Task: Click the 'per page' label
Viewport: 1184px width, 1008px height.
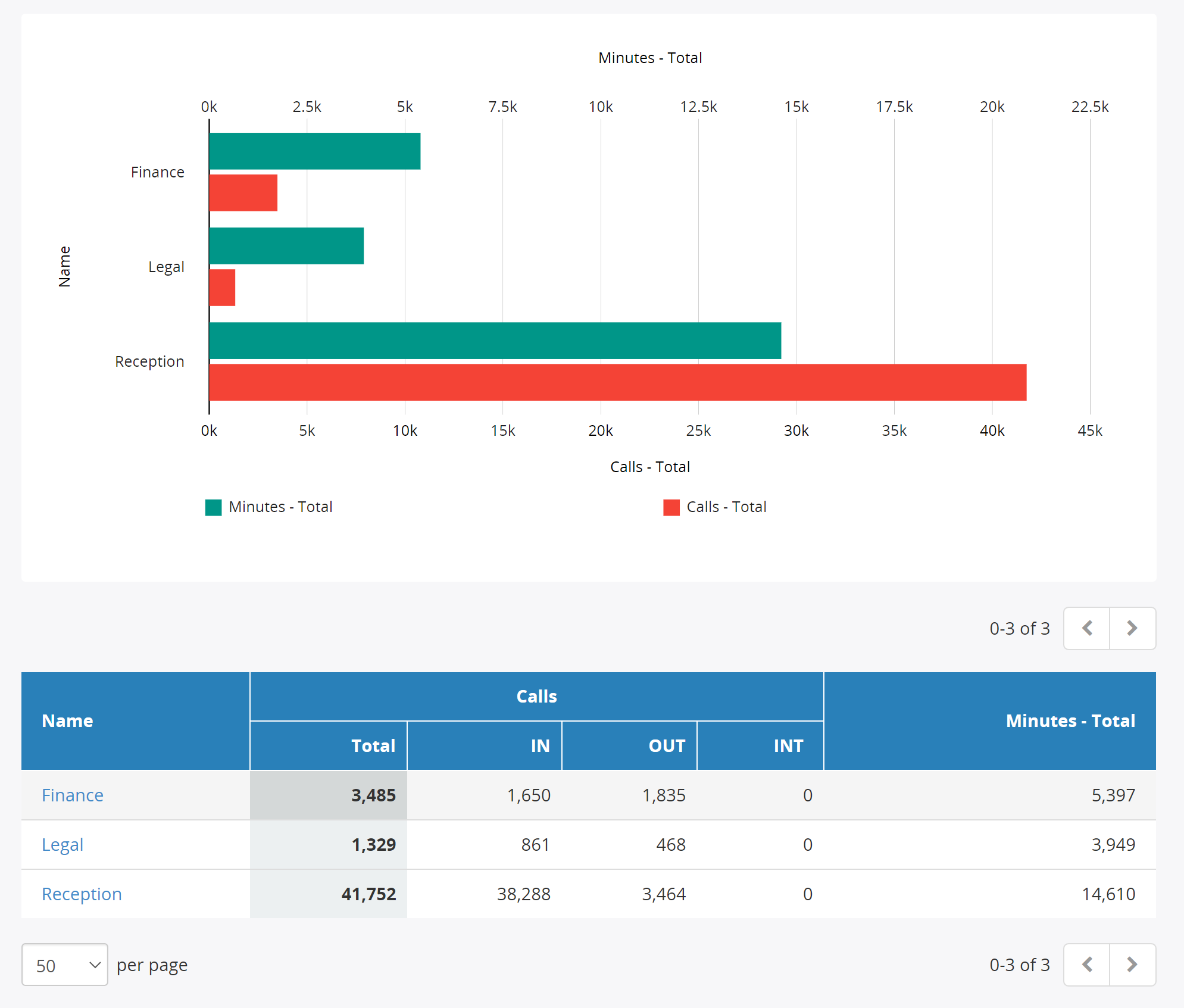Action: pyautogui.click(x=152, y=965)
